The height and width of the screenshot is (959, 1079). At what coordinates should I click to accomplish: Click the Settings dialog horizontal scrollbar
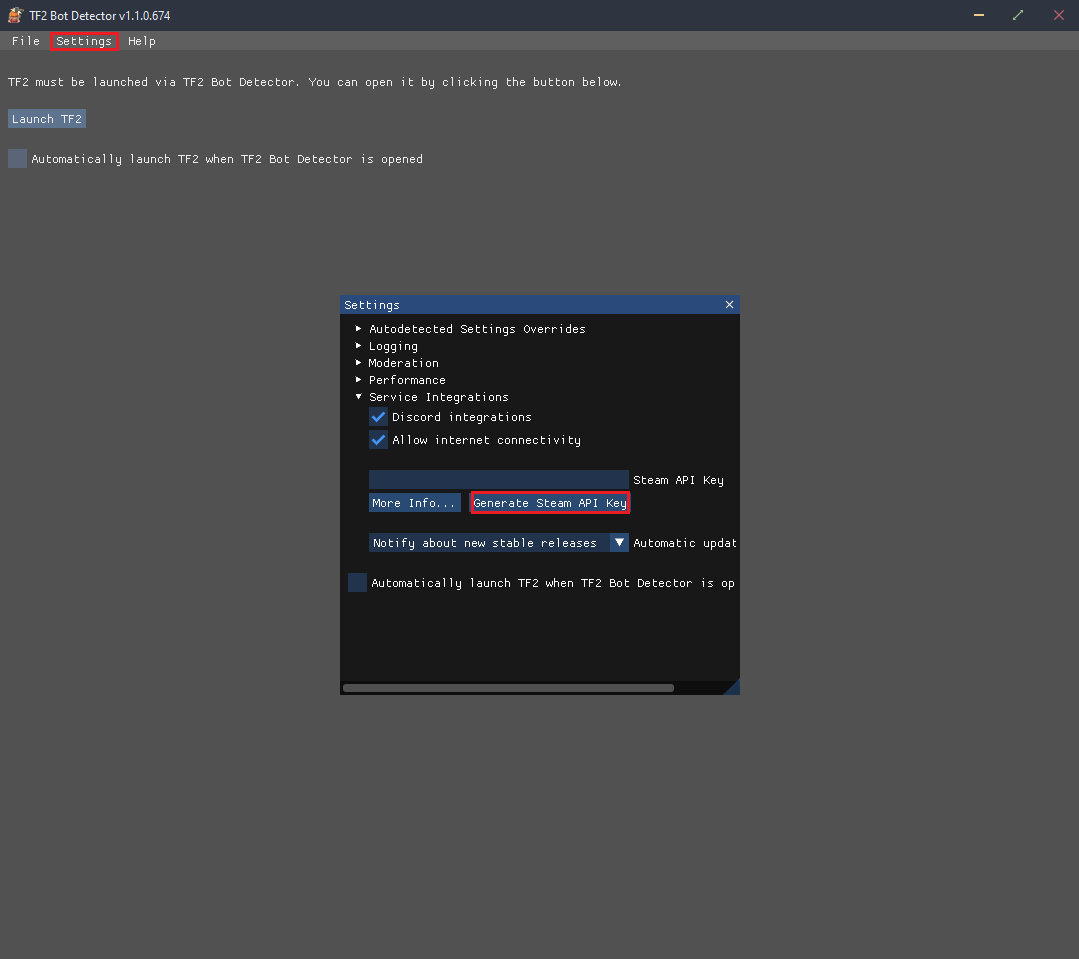[509, 688]
